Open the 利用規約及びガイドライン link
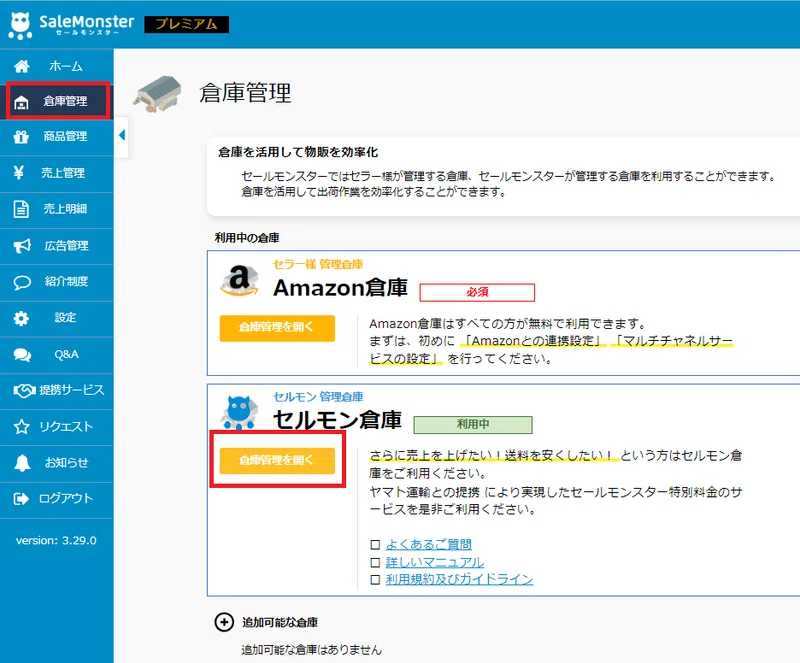This screenshot has height=663, width=800. click(x=459, y=580)
